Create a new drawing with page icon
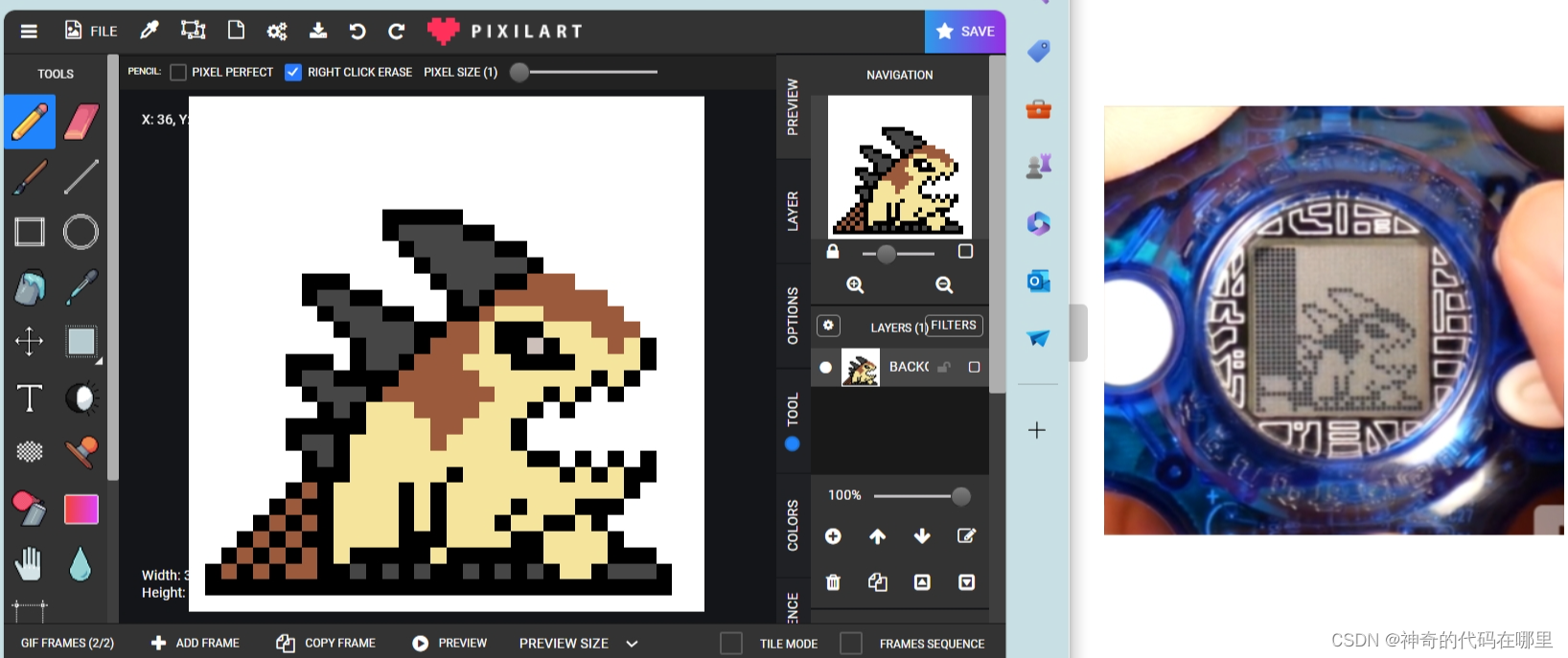The width and height of the screenshot is (1568, 658). point(236,31)
